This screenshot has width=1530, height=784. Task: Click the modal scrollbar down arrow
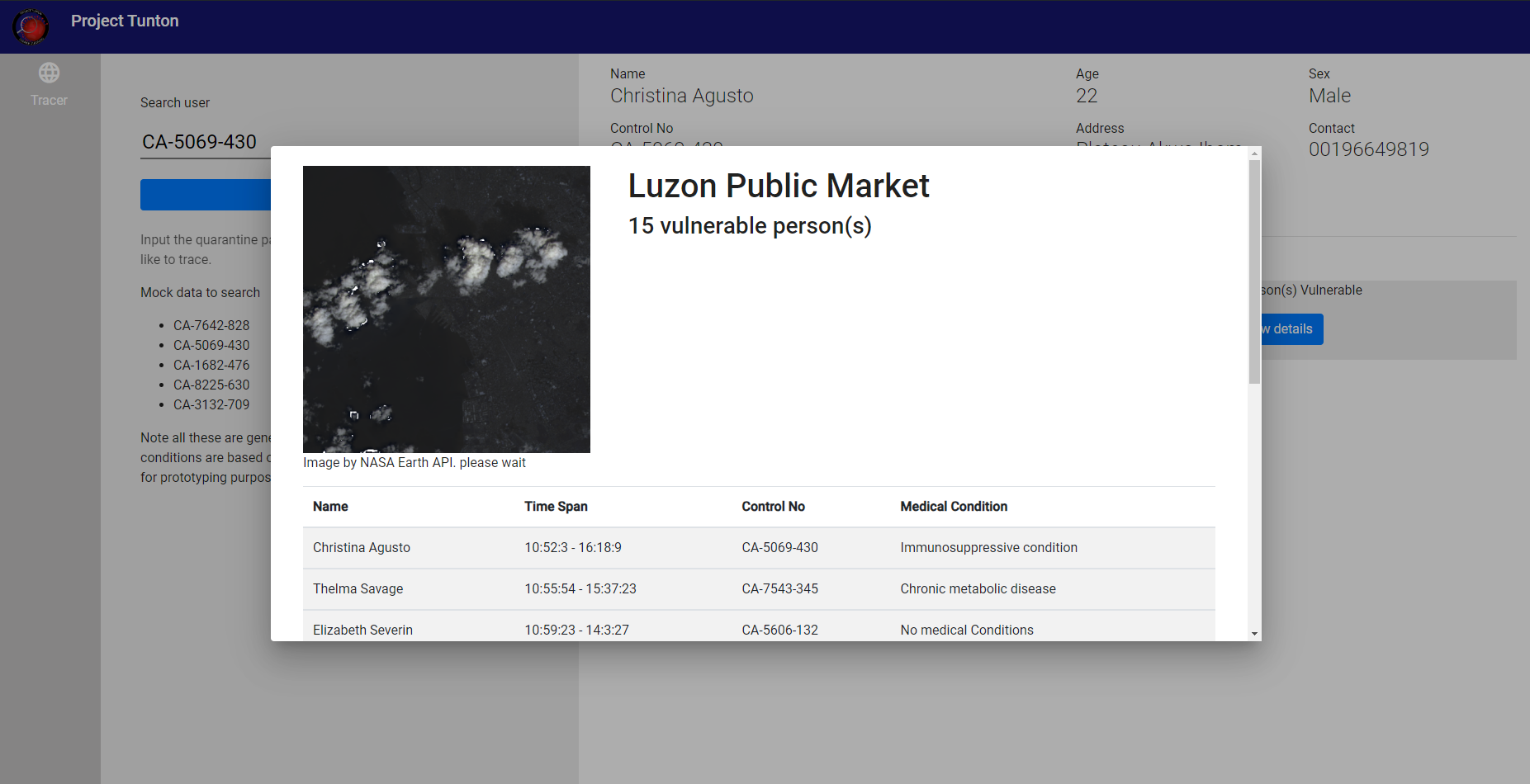[1255, 634]
